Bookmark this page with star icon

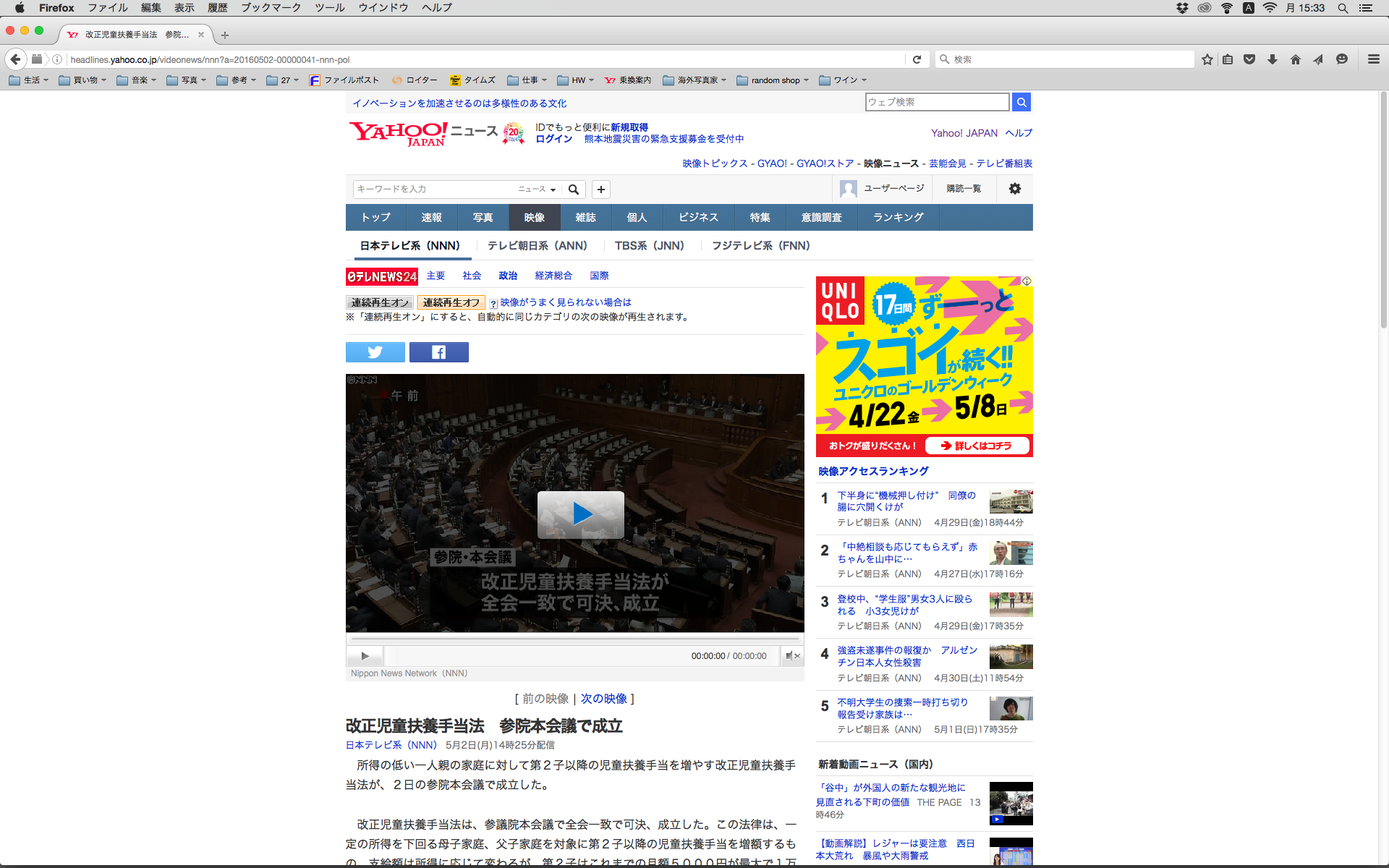coord(1207,59)
